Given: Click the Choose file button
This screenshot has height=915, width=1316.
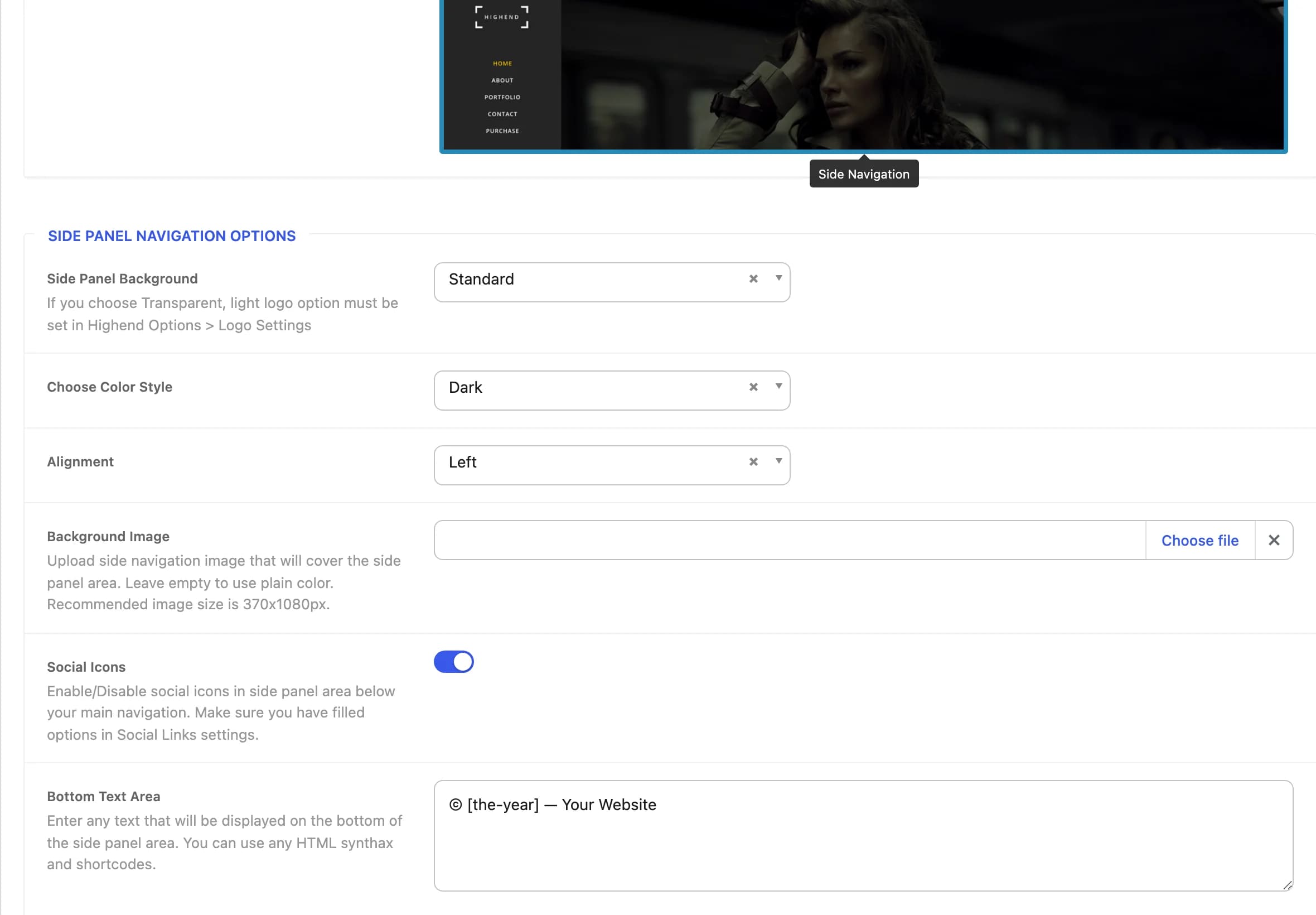Looking at the screenshot, I should click(1199, 541).
